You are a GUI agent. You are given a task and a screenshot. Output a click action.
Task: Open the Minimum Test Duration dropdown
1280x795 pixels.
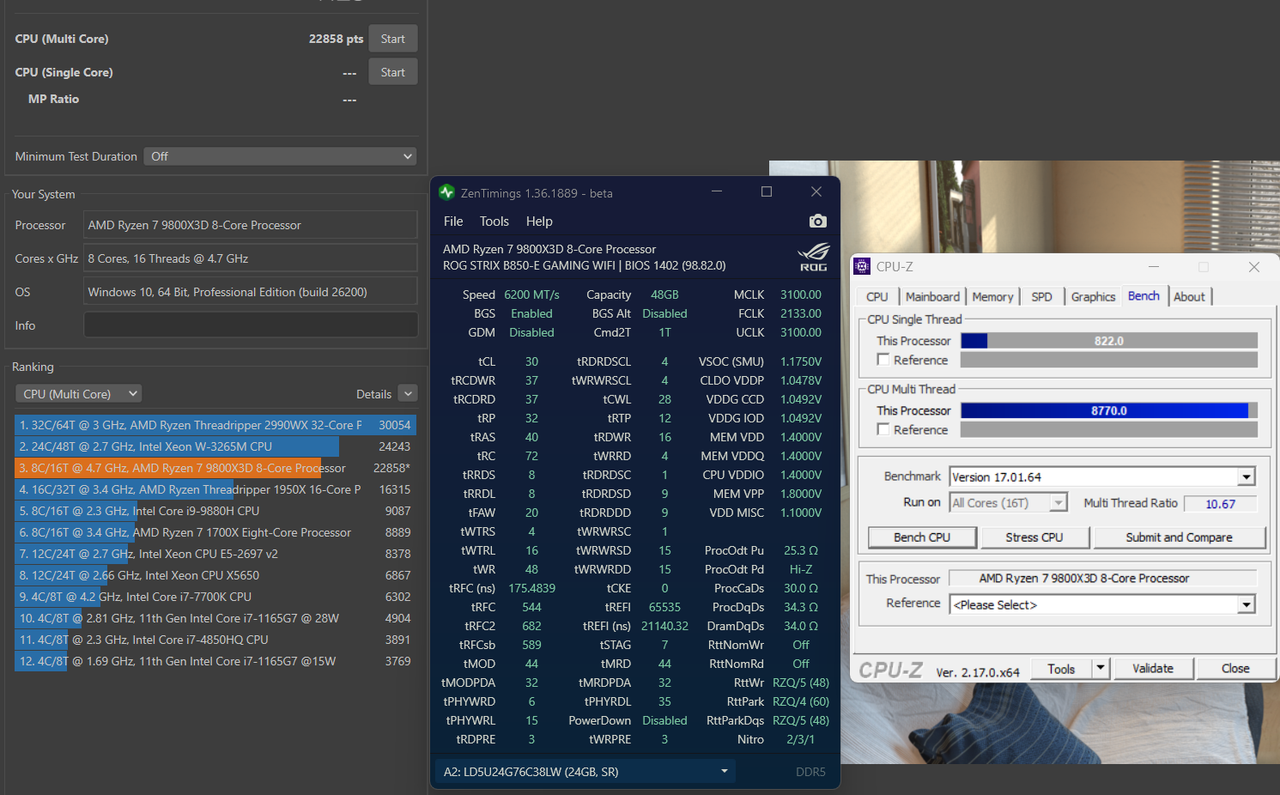pos(280,156)
